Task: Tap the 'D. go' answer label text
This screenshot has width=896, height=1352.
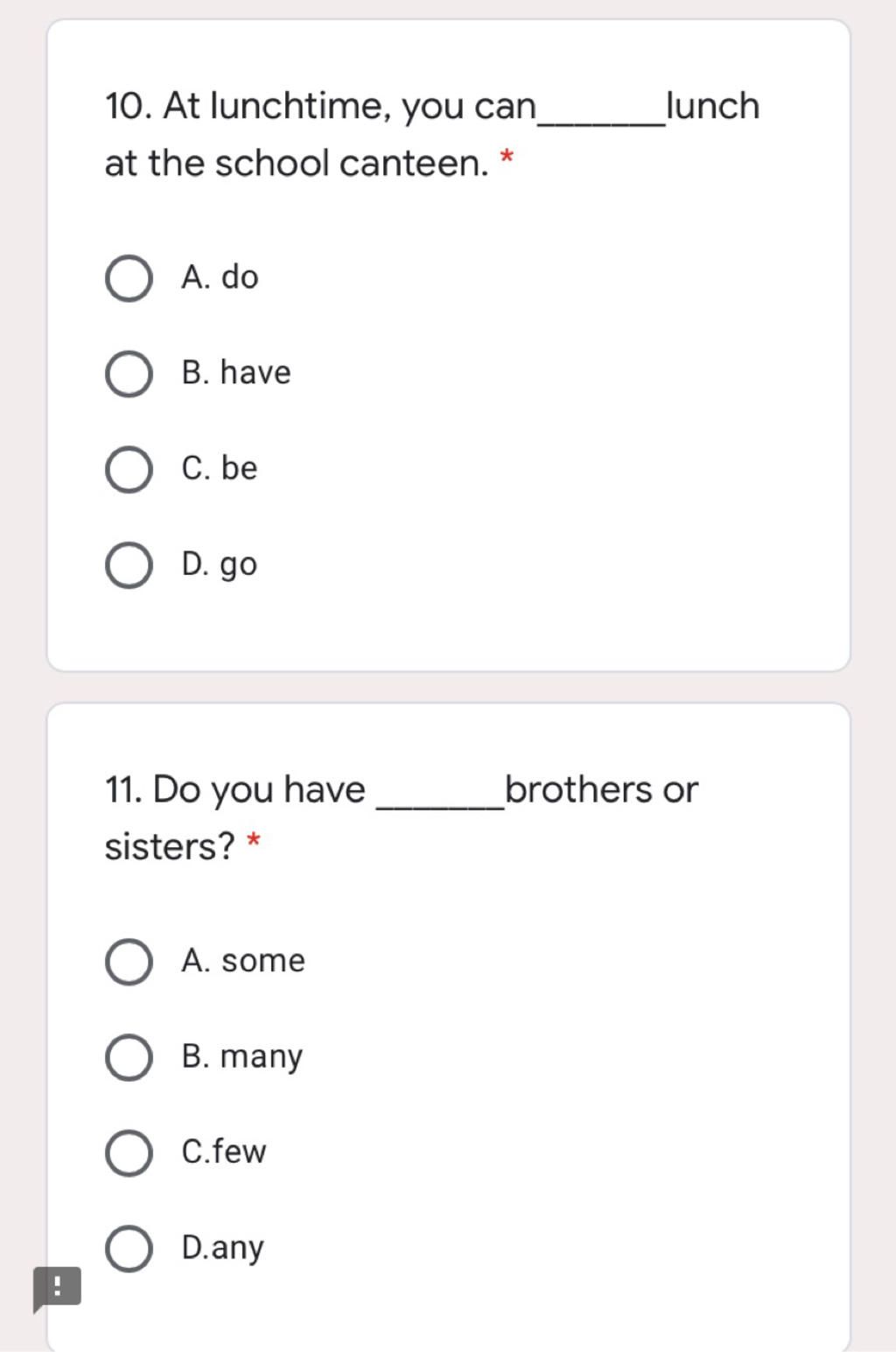Action: click(x=220, y=565)
